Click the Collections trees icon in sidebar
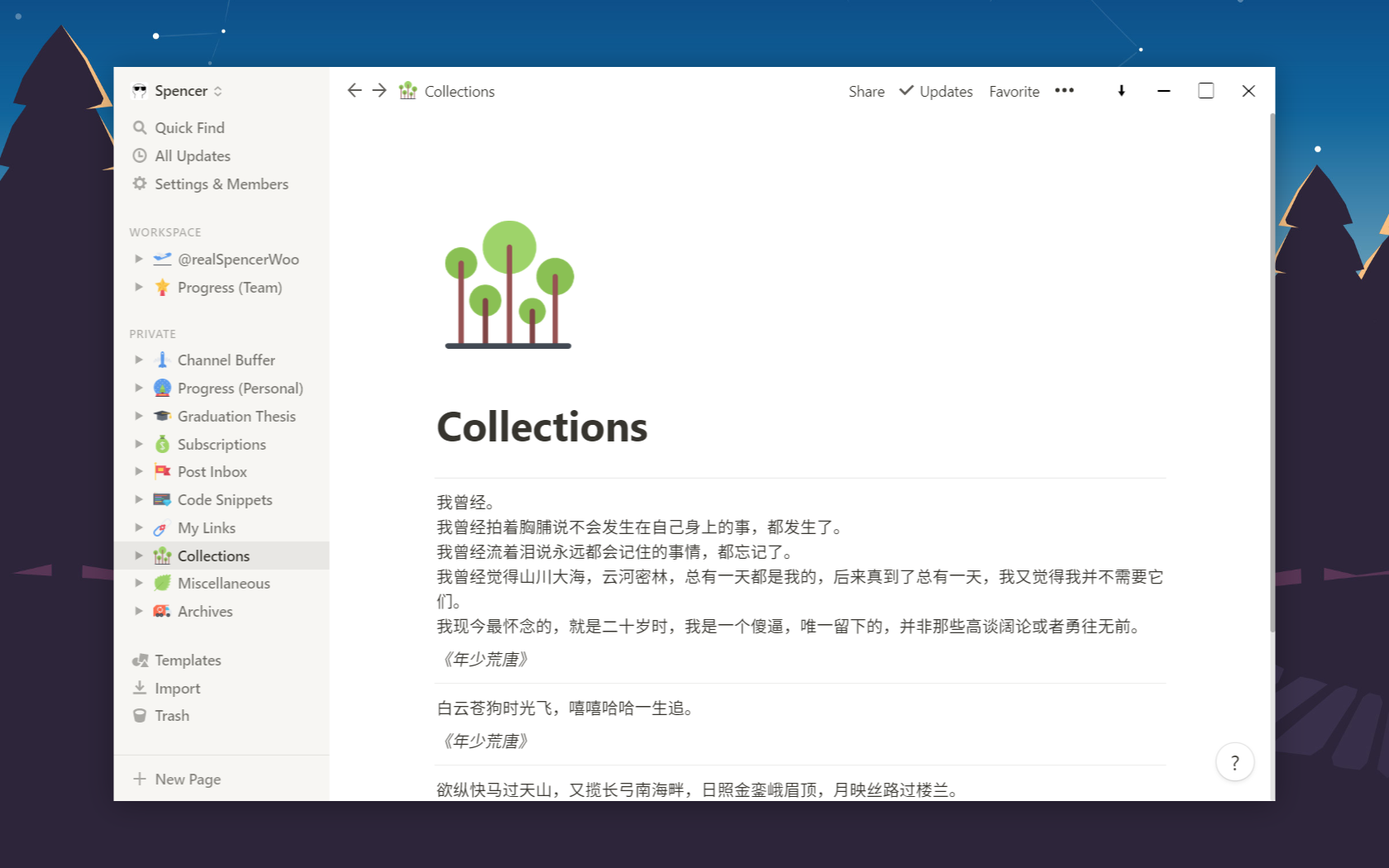 (162, 556)
